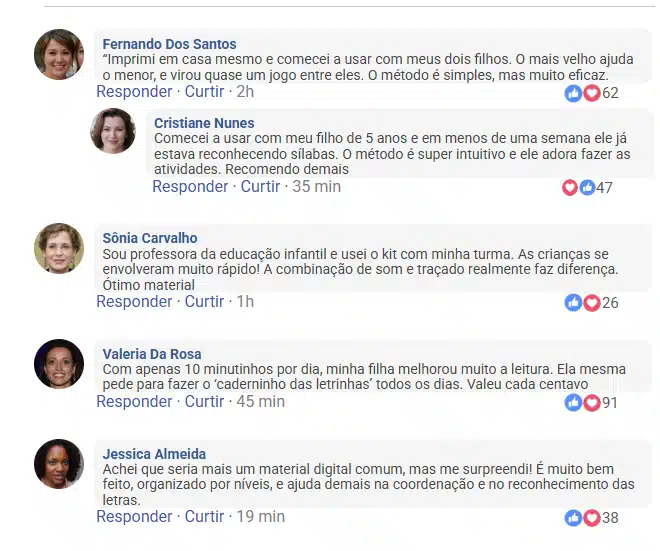Like Valeria Da Rosa's comment with Curtir
The width and height of the screenshot is (660, 551).
(x=204, y=401)
